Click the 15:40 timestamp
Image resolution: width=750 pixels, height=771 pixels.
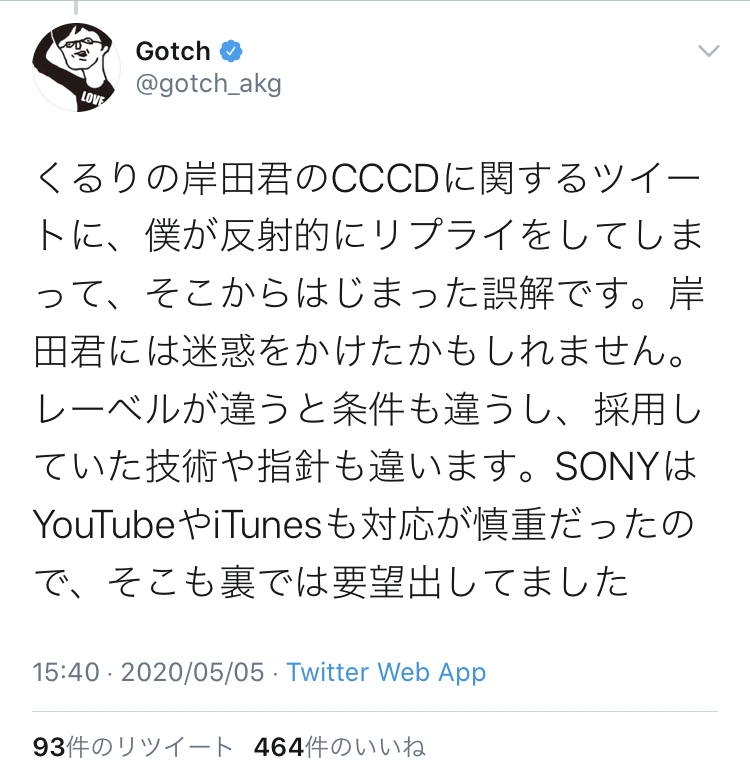(x=66, y=672)
